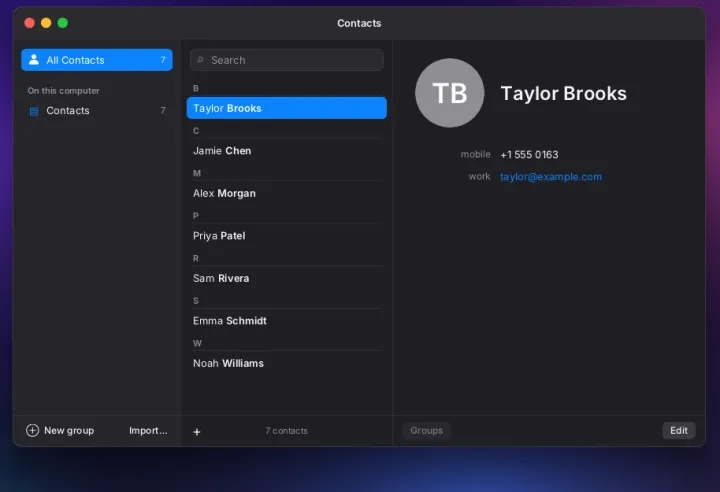The height and width of the screenshot is (492, 720).
Task: Click the Groups button
Action: pos(427,430)
